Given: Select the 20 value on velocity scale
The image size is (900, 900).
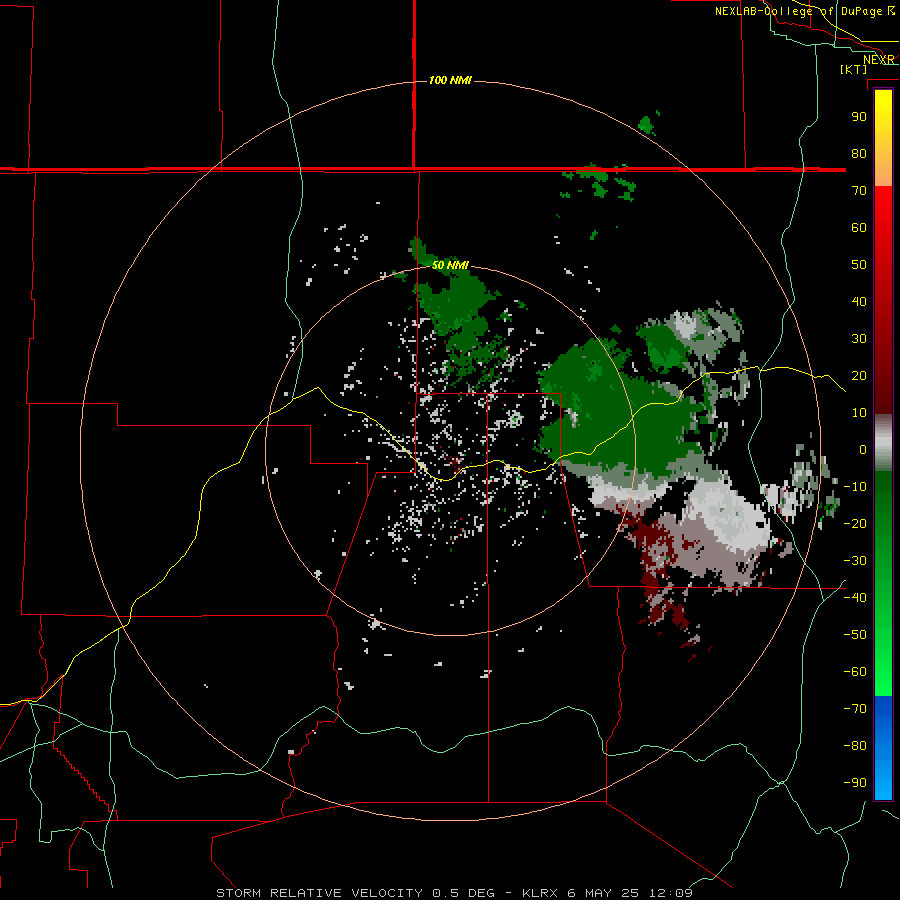Looking at the screenshot, I should click(859, 375).
